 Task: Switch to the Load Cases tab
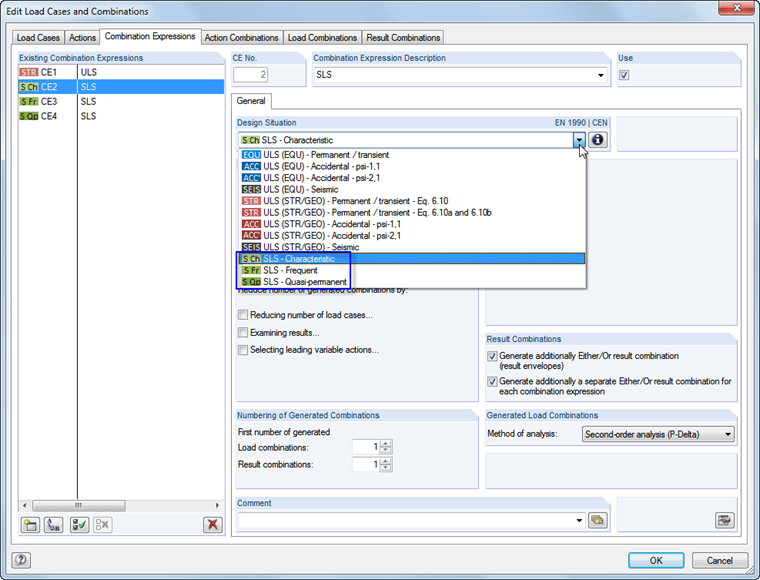pos(38,38)
